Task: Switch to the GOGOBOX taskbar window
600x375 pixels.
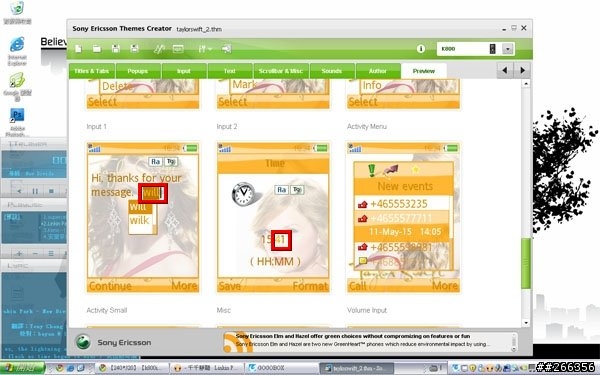Action: tap(281, 368)
